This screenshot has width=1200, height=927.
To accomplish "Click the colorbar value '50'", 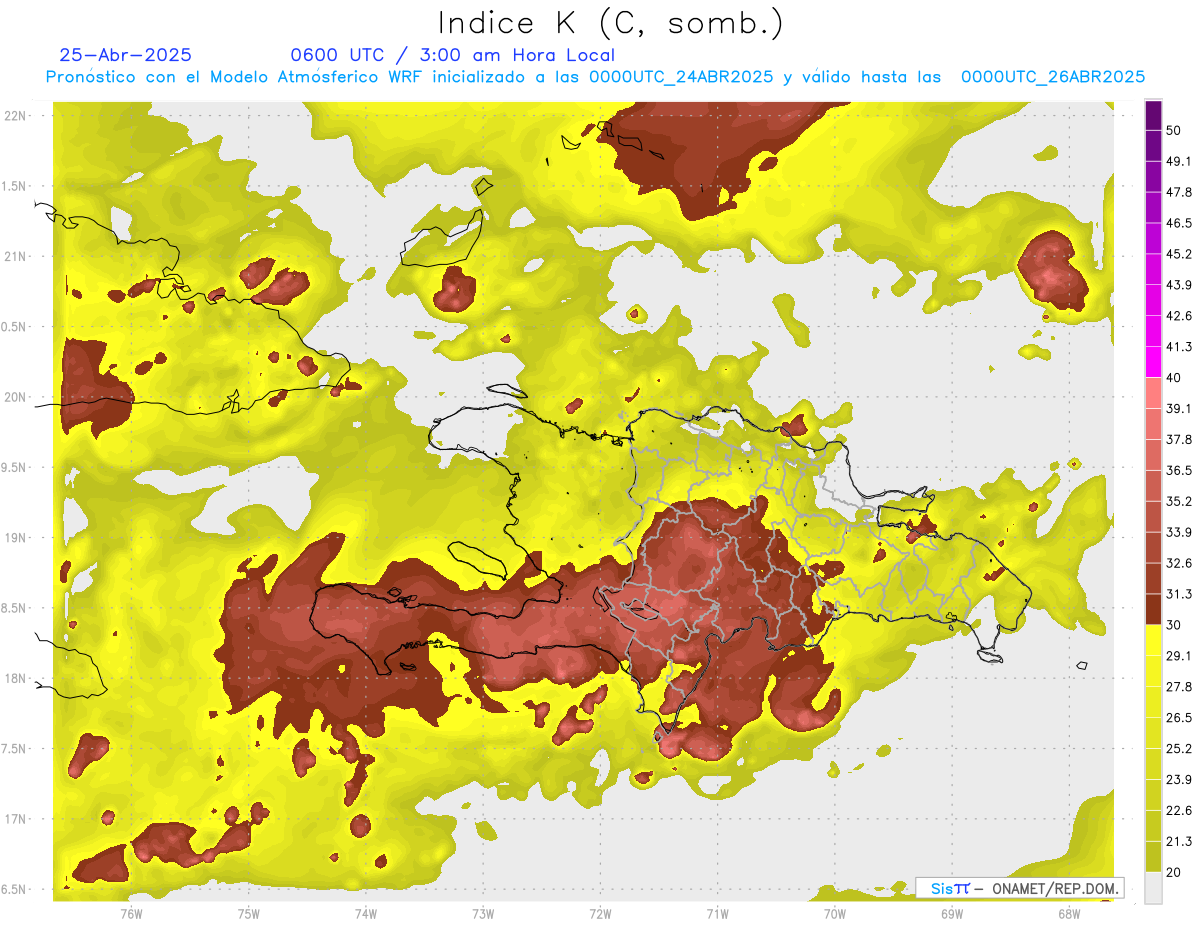I will [1174, 130].
